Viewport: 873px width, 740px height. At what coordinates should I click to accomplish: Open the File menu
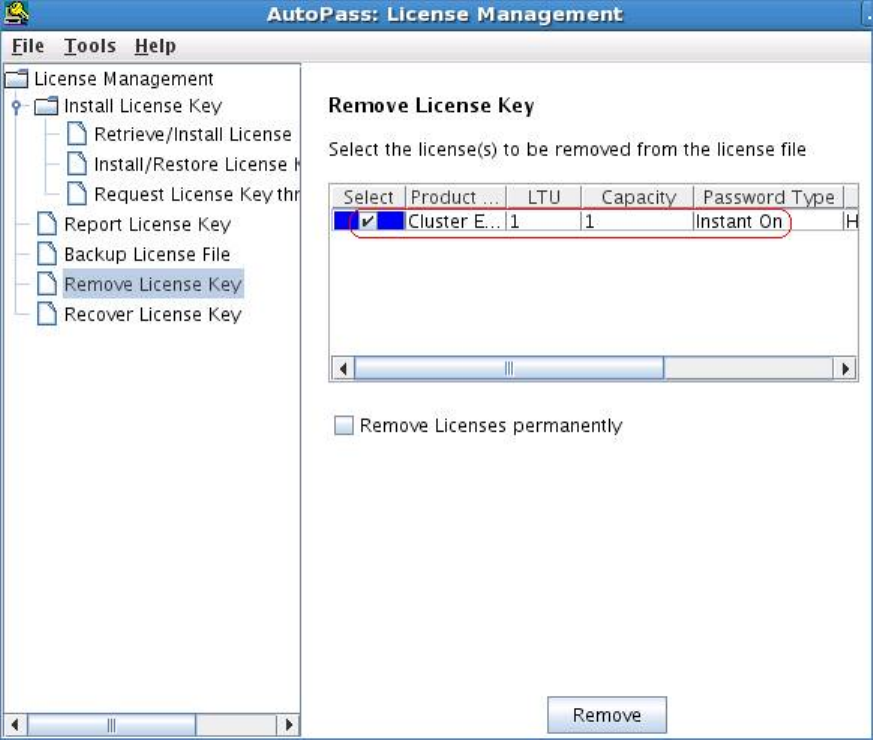click(x=28, y=46)
